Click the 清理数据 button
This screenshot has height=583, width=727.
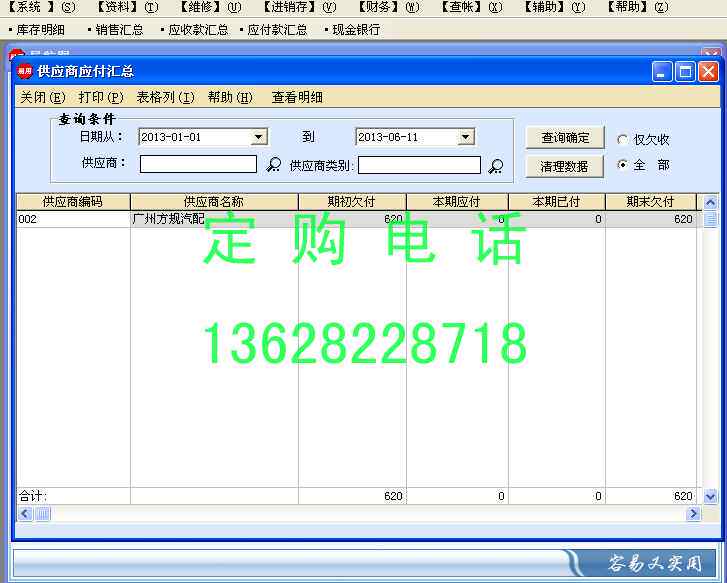tap(564, 167)
